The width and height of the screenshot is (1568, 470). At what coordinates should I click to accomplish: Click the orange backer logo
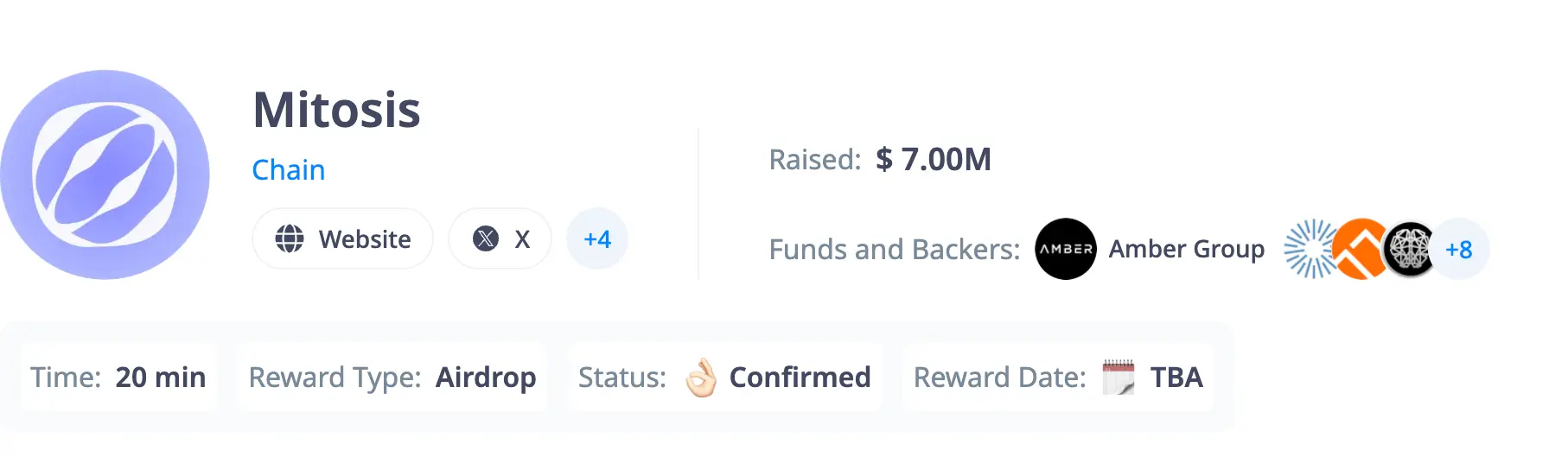(x=1361, y=249)
